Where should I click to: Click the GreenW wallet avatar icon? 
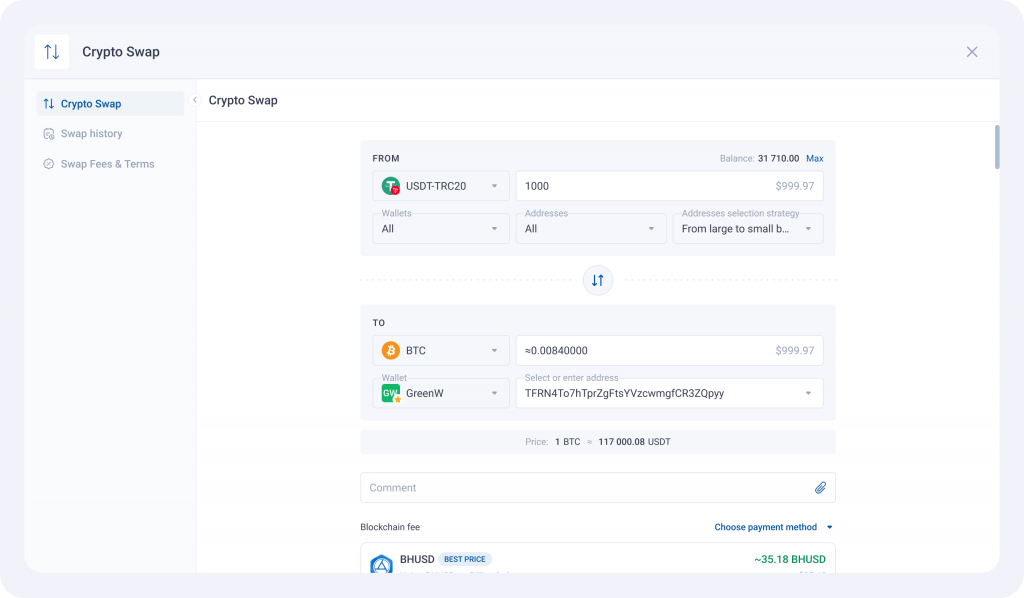point(391,393)
